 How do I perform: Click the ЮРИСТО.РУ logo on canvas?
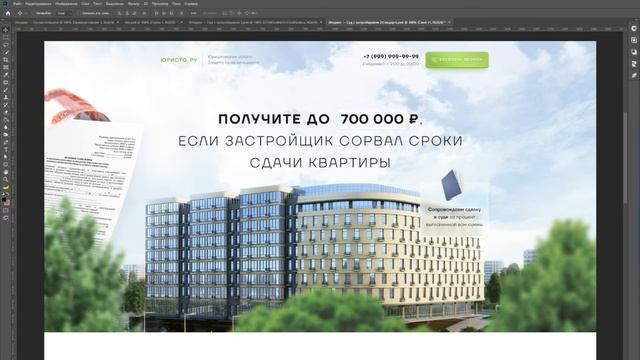pos(179,60)
